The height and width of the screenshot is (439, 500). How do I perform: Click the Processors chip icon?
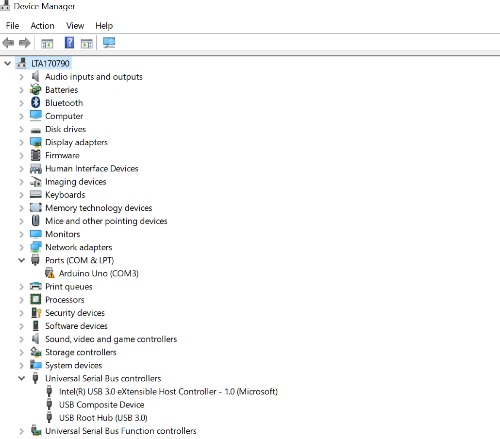[36, 299]
